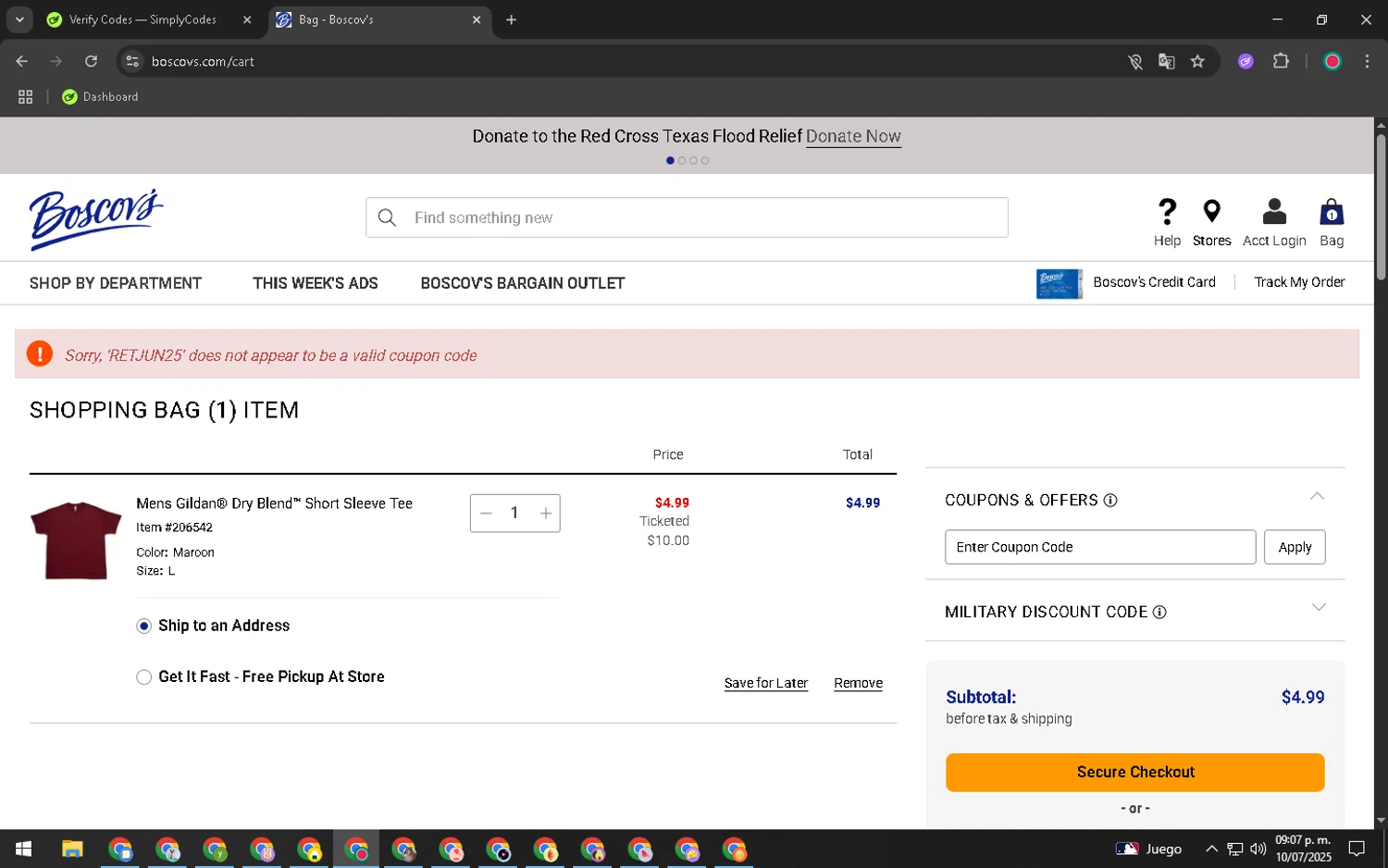This screenshot has height=868, width=1388.
Task: Click the Secure Checkout button
Action: [x=1134, y=773]
